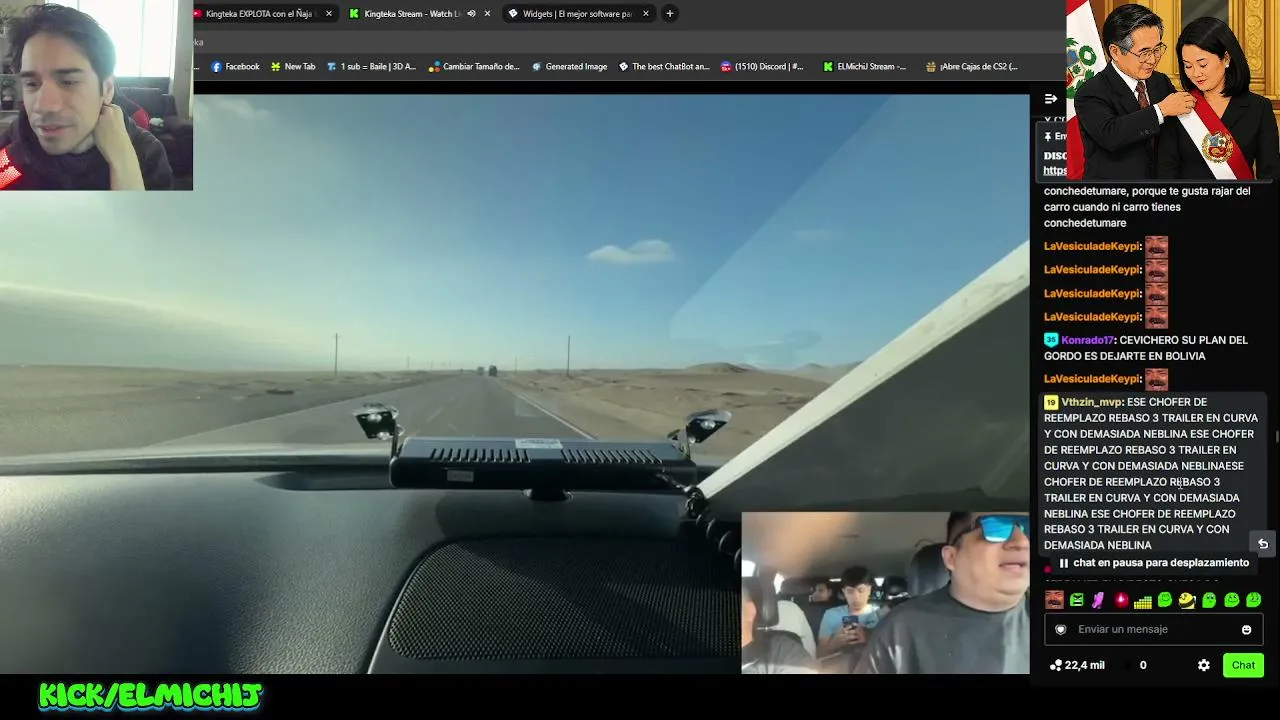Click 'CEVICHERO SU PLAN DEL' chat message text
The height and width of the screenshot is (720, 1280).
pos(1183,340)
